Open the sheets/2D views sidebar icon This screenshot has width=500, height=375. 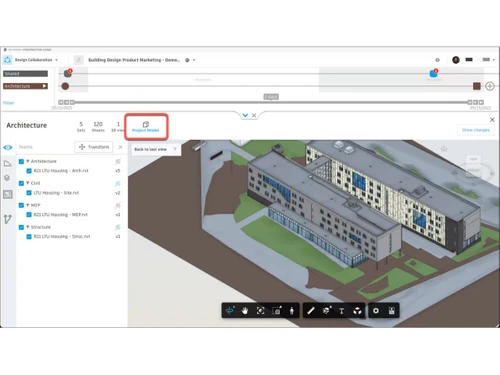(x=7, y=163)
